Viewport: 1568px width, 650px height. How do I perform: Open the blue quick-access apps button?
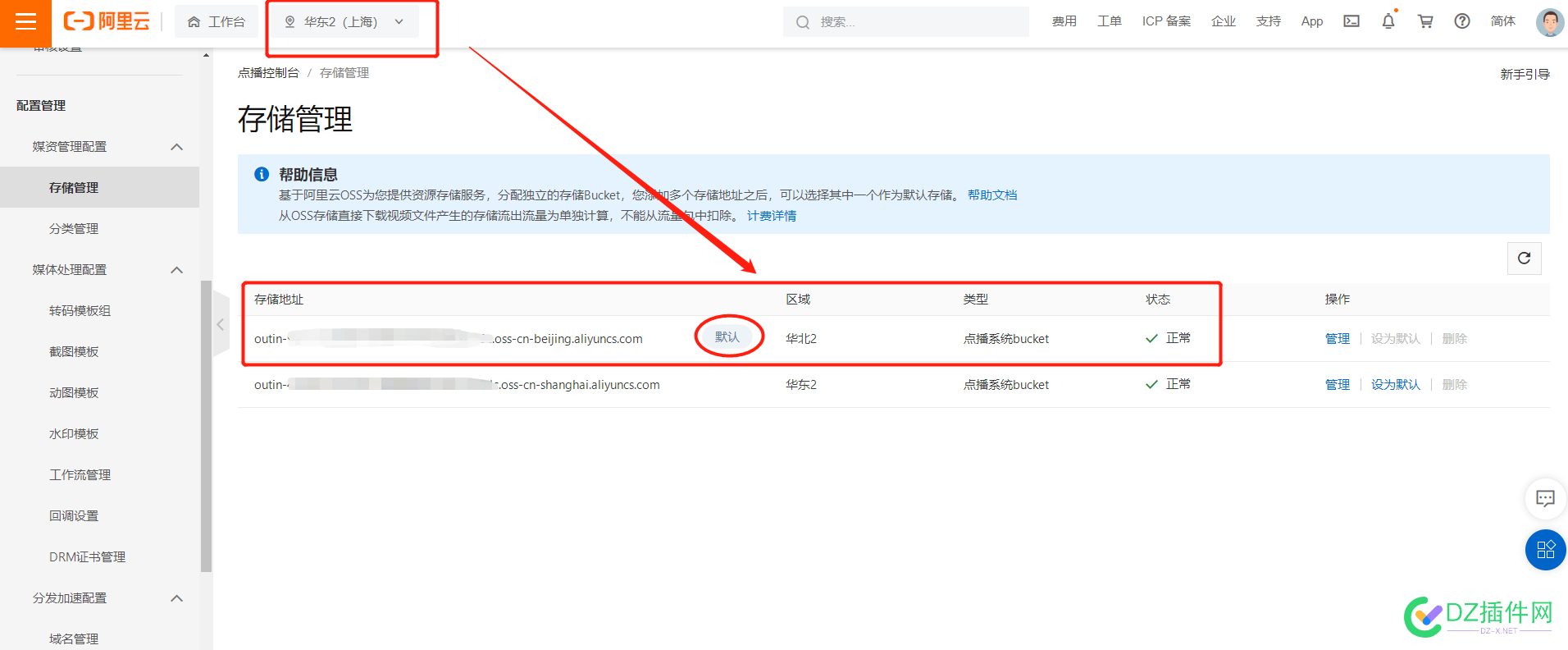pyautogui.click(x=1545, y=549)
